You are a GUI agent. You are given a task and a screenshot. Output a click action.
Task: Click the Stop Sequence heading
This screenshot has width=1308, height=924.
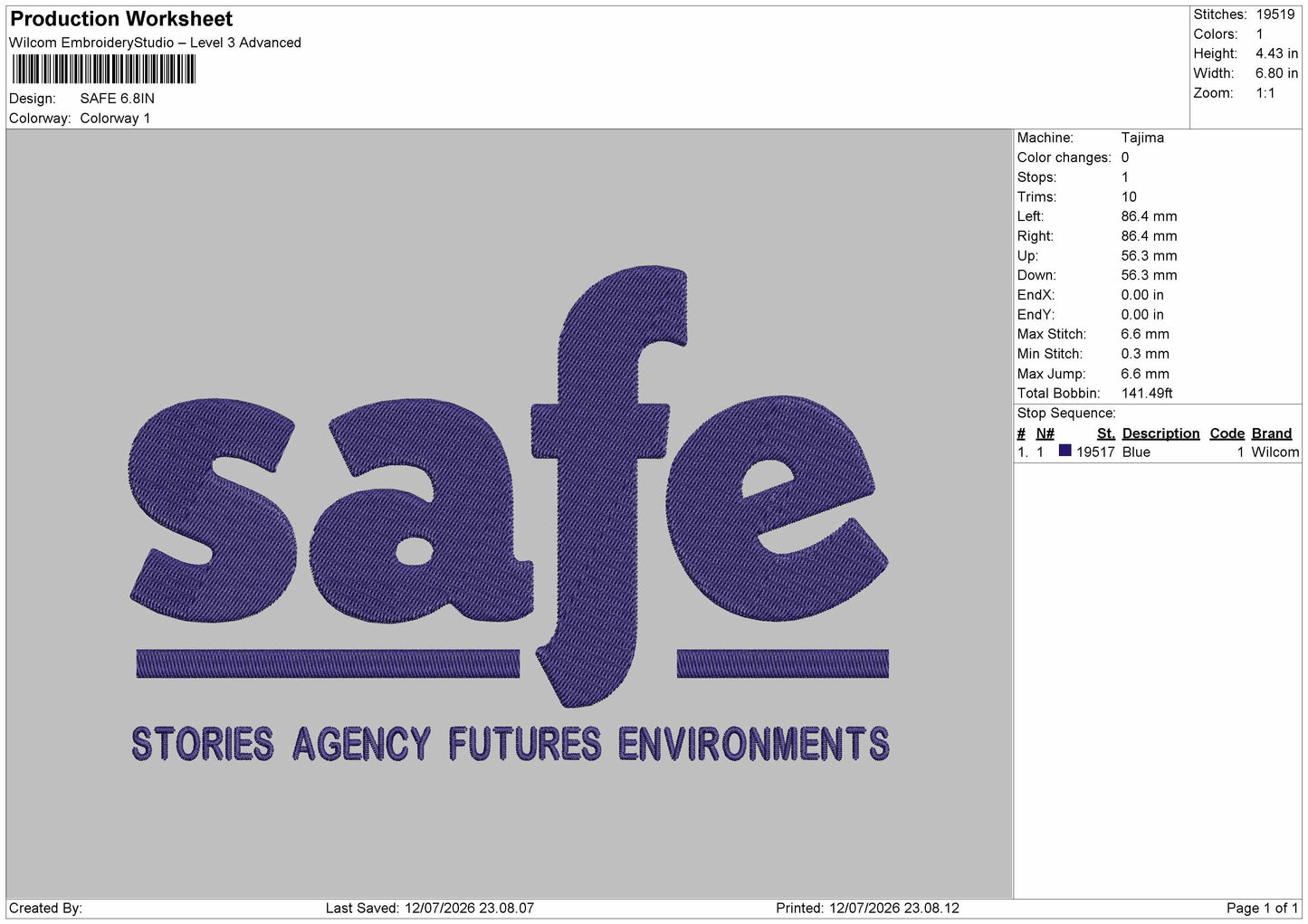[x=1066, y=414]
